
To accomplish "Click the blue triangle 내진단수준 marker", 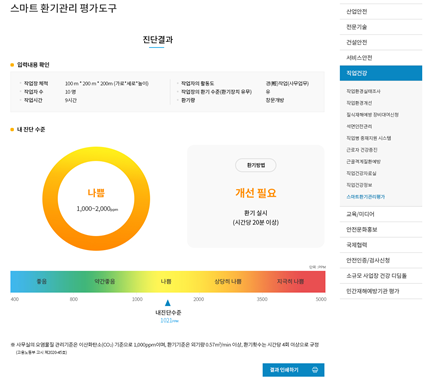I will pos(168,303).
